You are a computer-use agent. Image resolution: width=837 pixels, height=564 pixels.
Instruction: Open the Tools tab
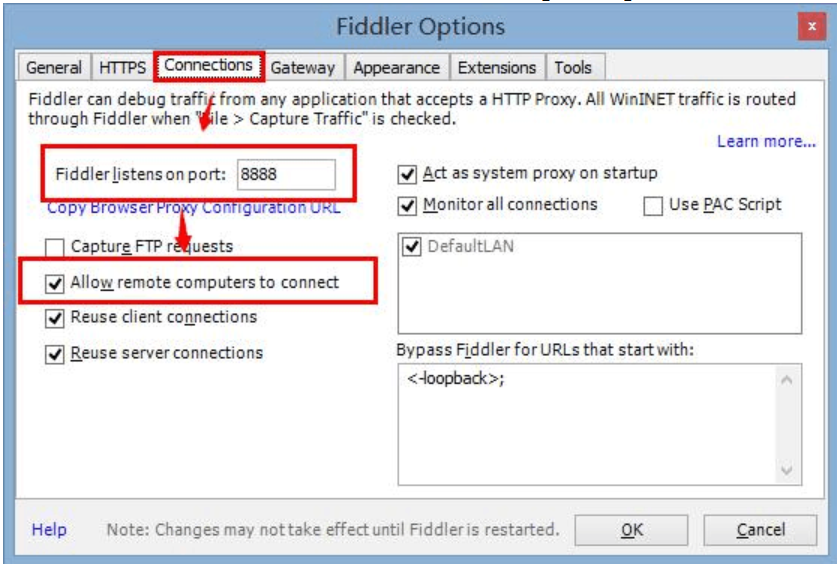click(x=573, y=68)
